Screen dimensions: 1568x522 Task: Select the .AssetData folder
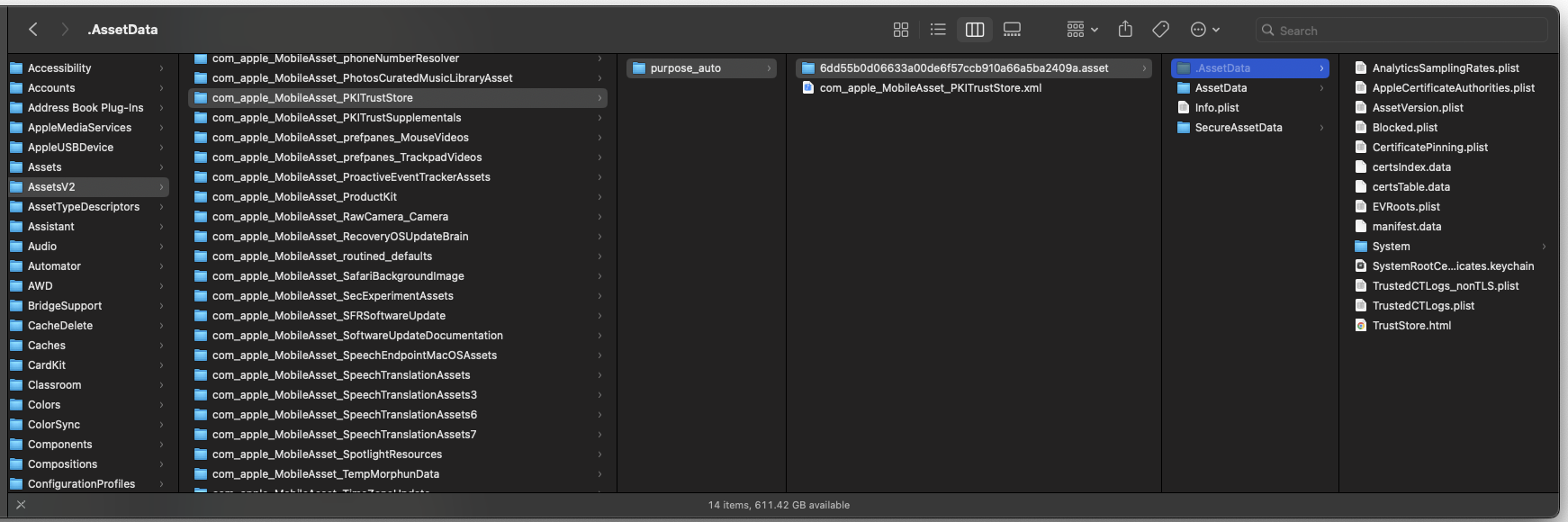tap(1250, 68)
